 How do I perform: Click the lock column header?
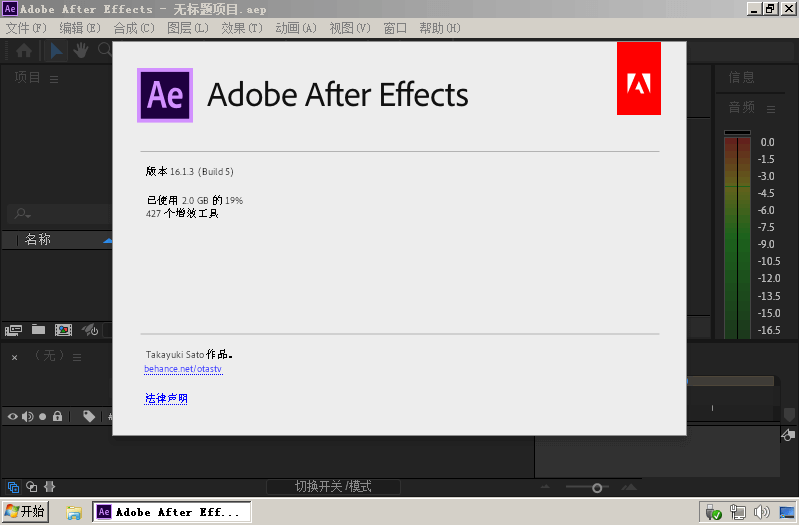[x=57, y=416]
